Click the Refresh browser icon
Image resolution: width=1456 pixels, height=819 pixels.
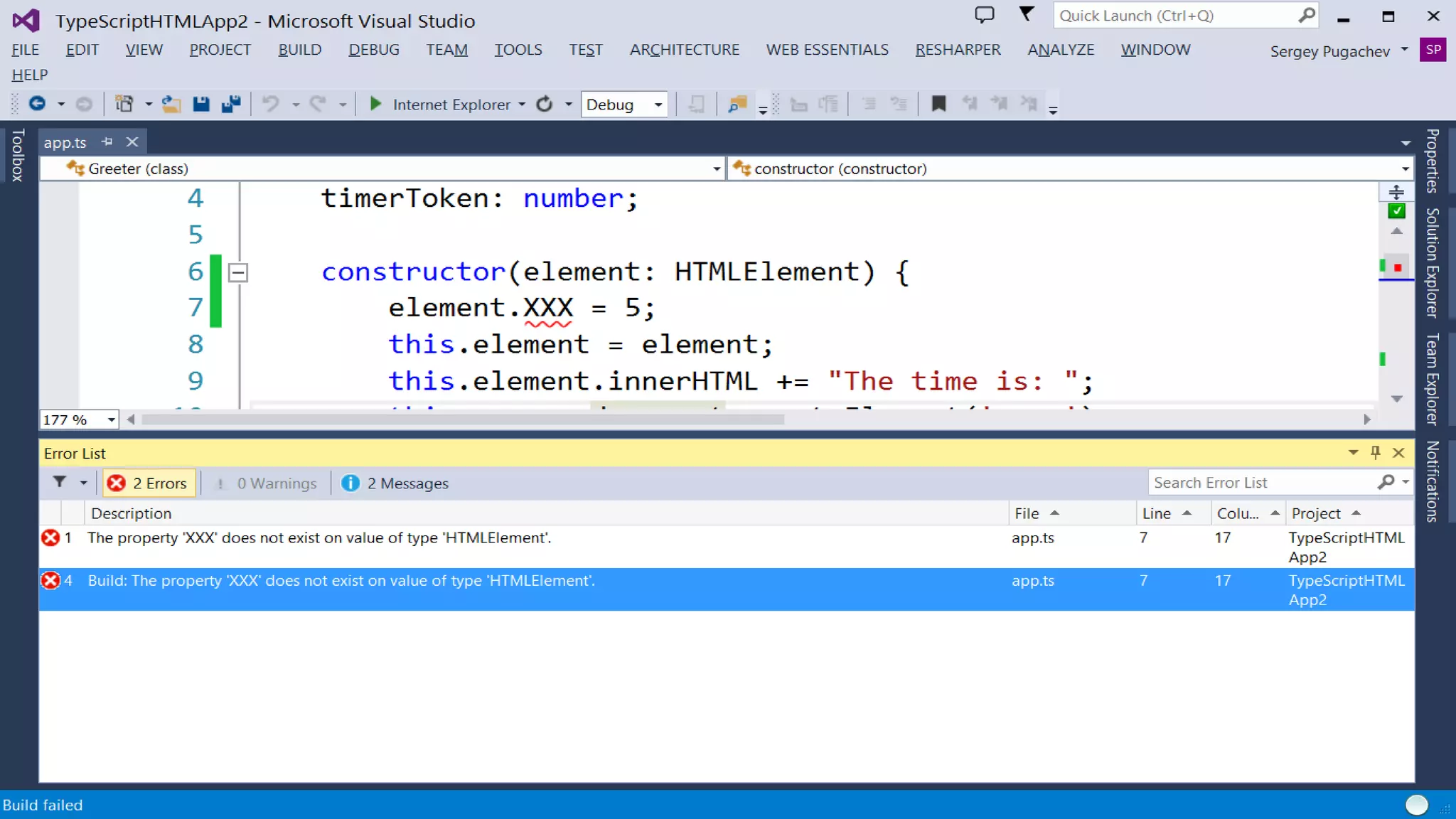tap(545, 105)
